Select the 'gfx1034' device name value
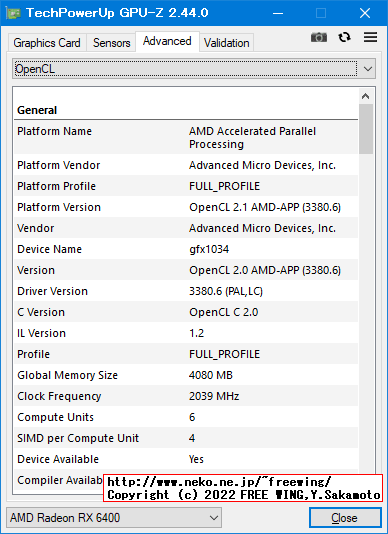Screen dimensions: 388x534 (x=209, y=250)
